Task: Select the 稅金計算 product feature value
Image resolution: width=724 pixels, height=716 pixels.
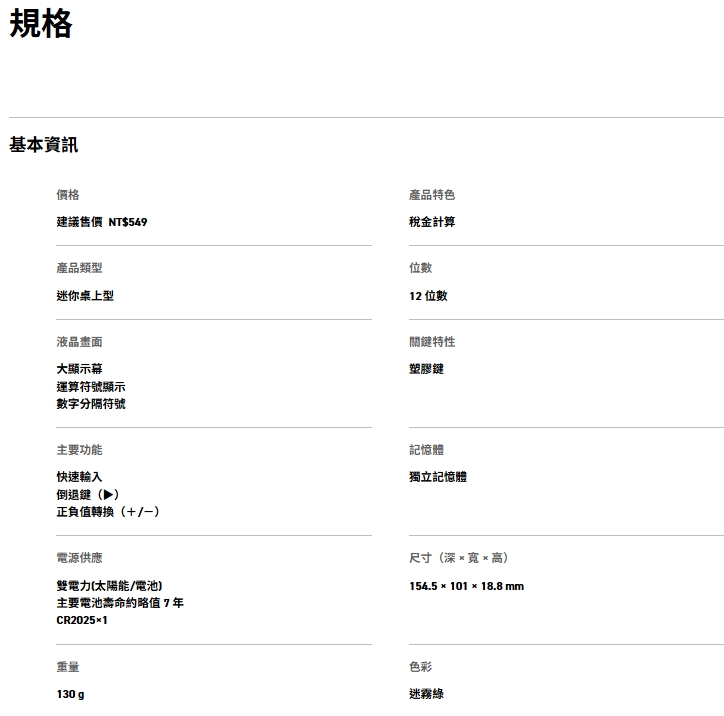Action: 432,222
